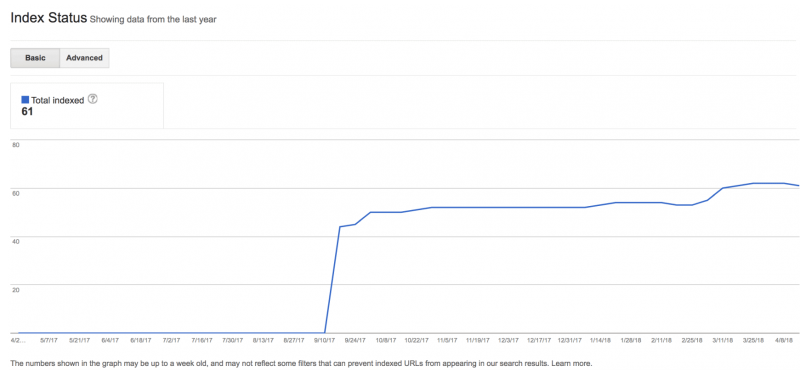Viewport: 800px width, 383px height.
Task: Click the 6/18/17 date label
Action: pos(141,340)
